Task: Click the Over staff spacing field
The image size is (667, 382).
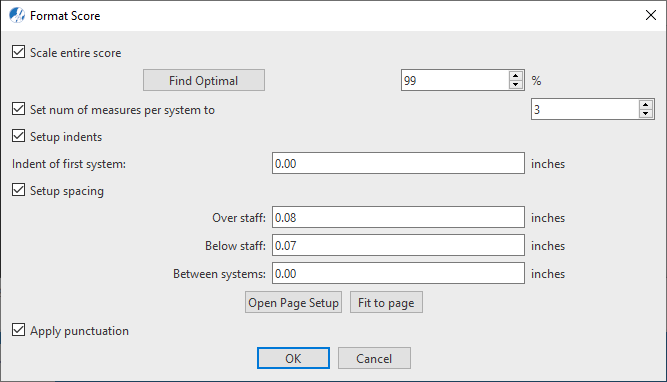Action: 398,217
